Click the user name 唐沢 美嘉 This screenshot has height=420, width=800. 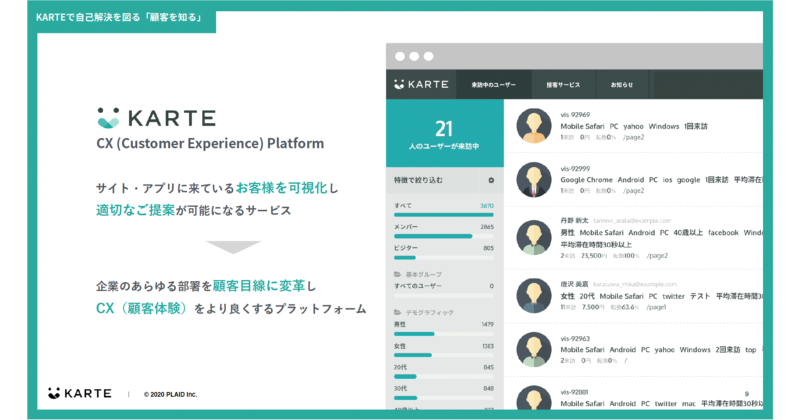coord(574,284)
